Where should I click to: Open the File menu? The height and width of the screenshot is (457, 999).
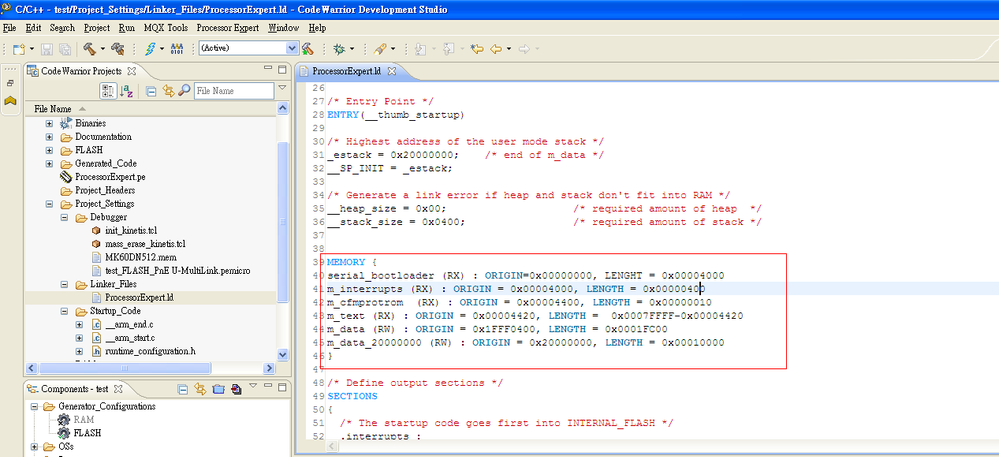[x=10, y=28]
